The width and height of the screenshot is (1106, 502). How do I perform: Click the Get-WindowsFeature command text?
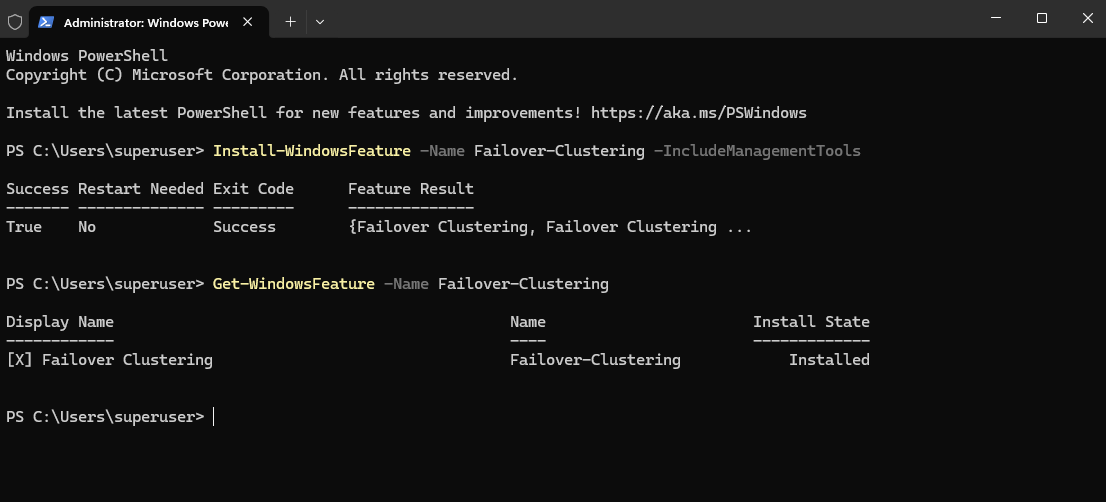point(293,283)
